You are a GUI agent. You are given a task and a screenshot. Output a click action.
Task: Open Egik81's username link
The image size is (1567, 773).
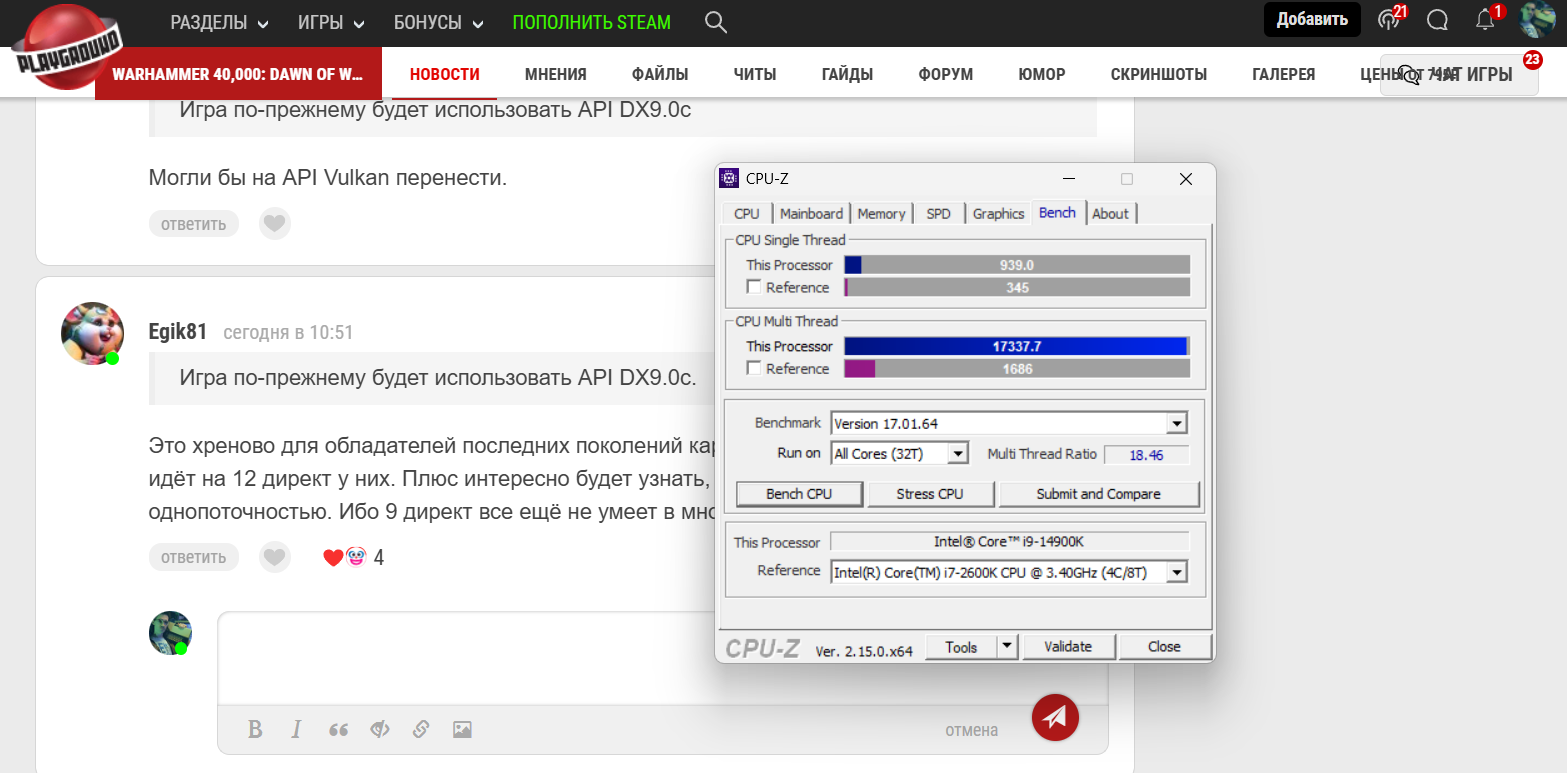tap(178, 332)
